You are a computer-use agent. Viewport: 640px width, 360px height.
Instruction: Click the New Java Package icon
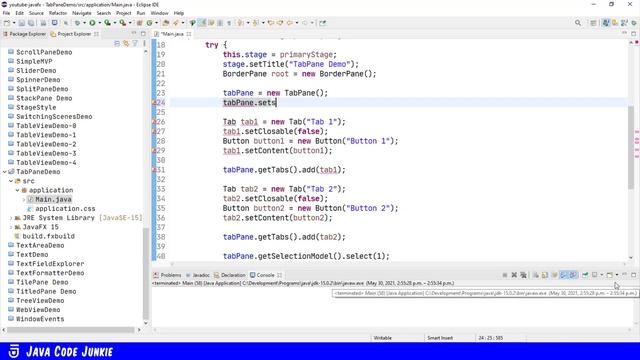coord(140,23)
